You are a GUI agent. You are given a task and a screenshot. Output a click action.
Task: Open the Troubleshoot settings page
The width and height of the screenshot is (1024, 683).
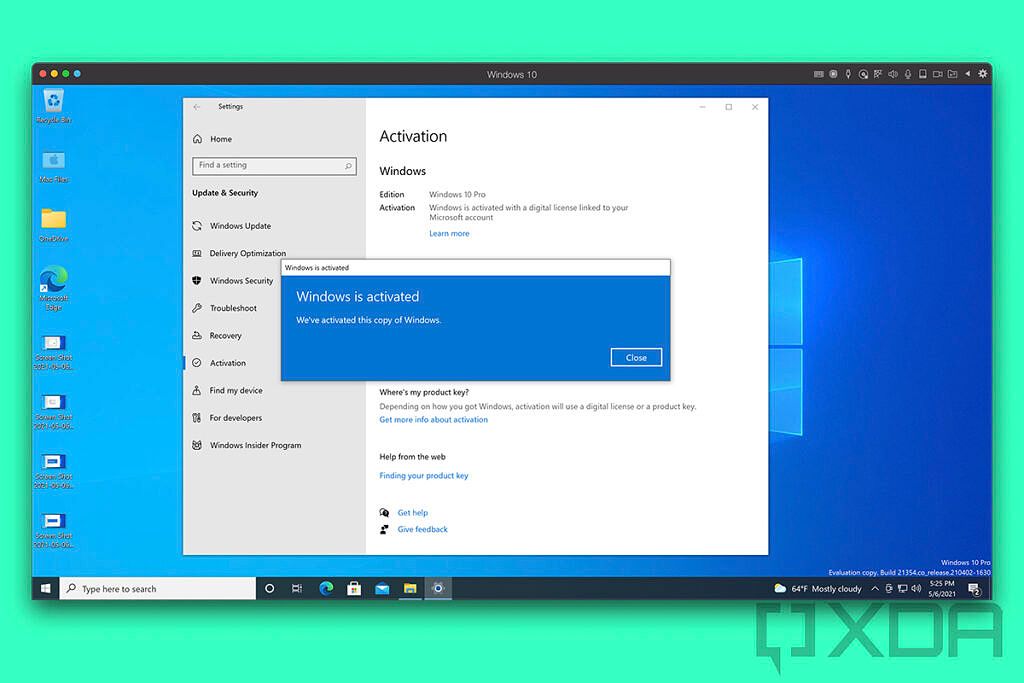click(233, 308)
